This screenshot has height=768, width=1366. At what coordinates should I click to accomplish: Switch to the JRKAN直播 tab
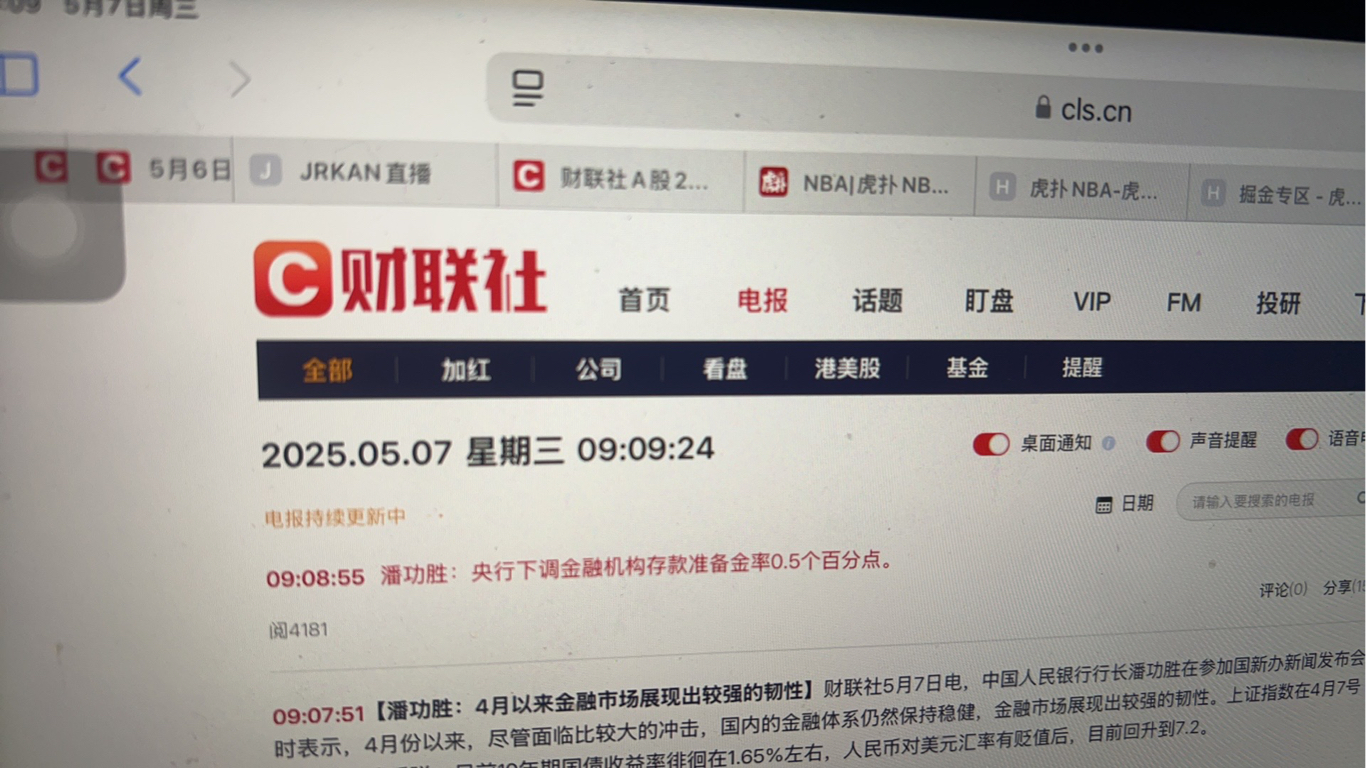point(365,172)
